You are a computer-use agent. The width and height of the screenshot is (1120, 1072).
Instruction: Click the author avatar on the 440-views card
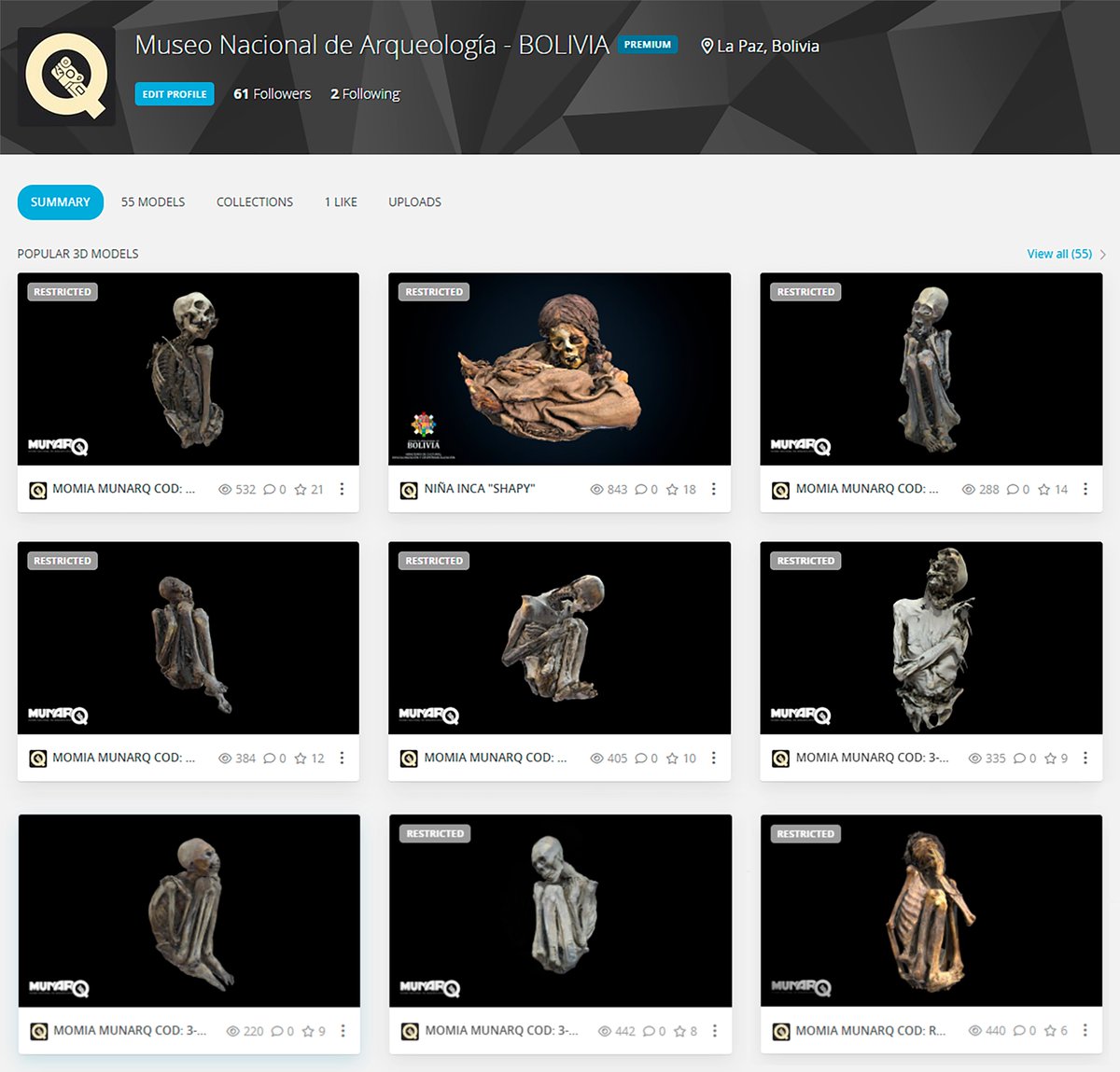pyautogui.click(x=780, y=1032)
